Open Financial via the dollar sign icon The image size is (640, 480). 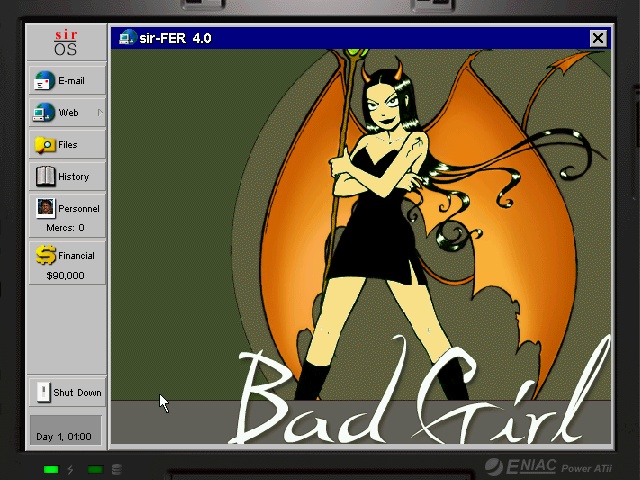click(x=45, y=255)
